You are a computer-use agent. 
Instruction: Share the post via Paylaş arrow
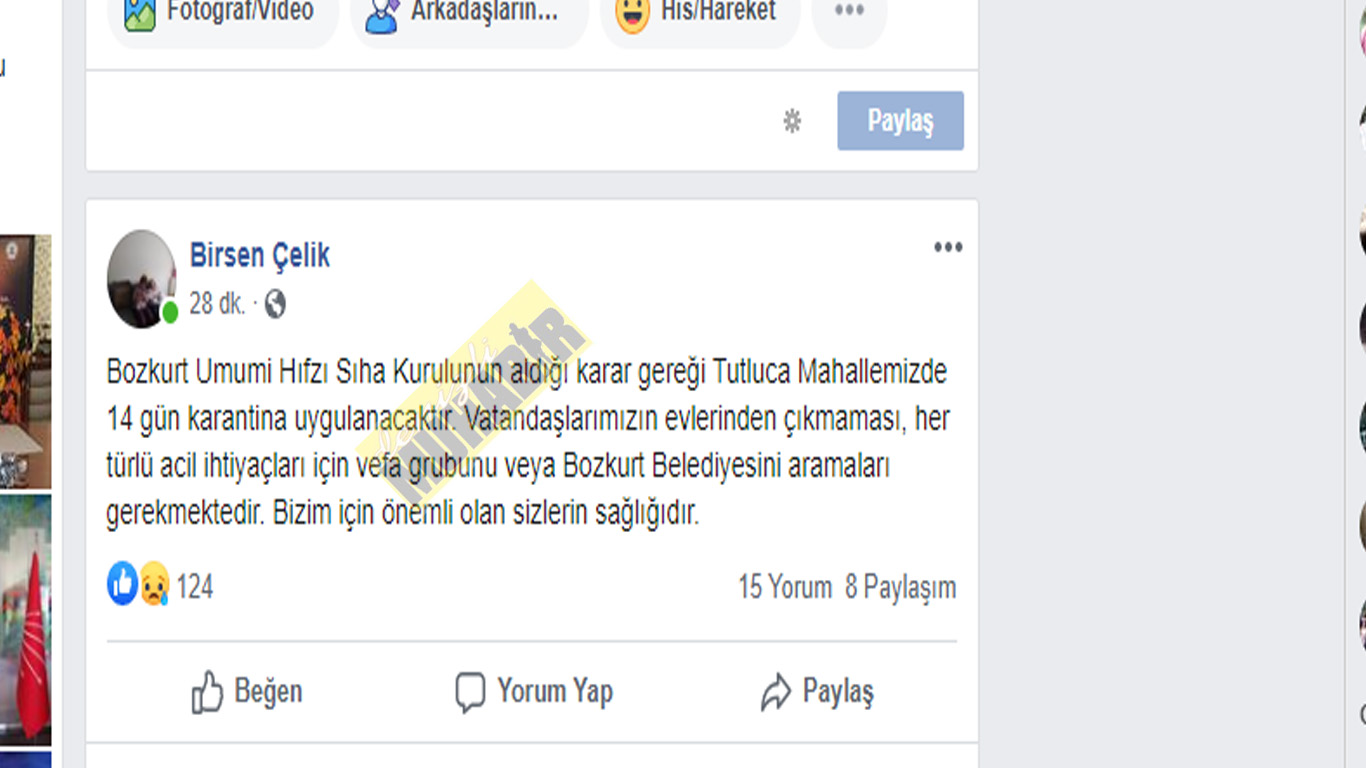(x=817, y=691)
